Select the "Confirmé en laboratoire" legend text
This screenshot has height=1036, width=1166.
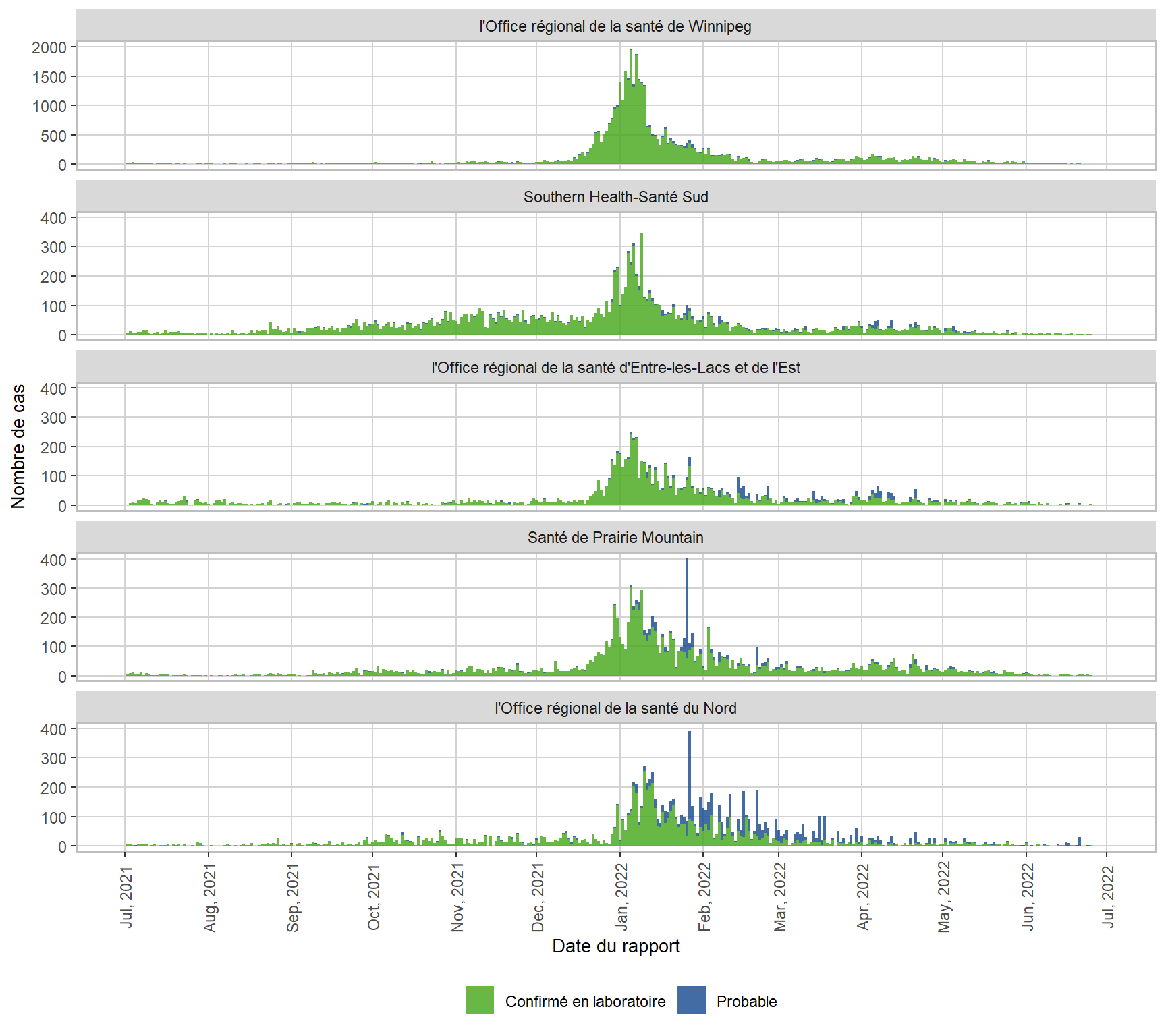point(585,1002)
